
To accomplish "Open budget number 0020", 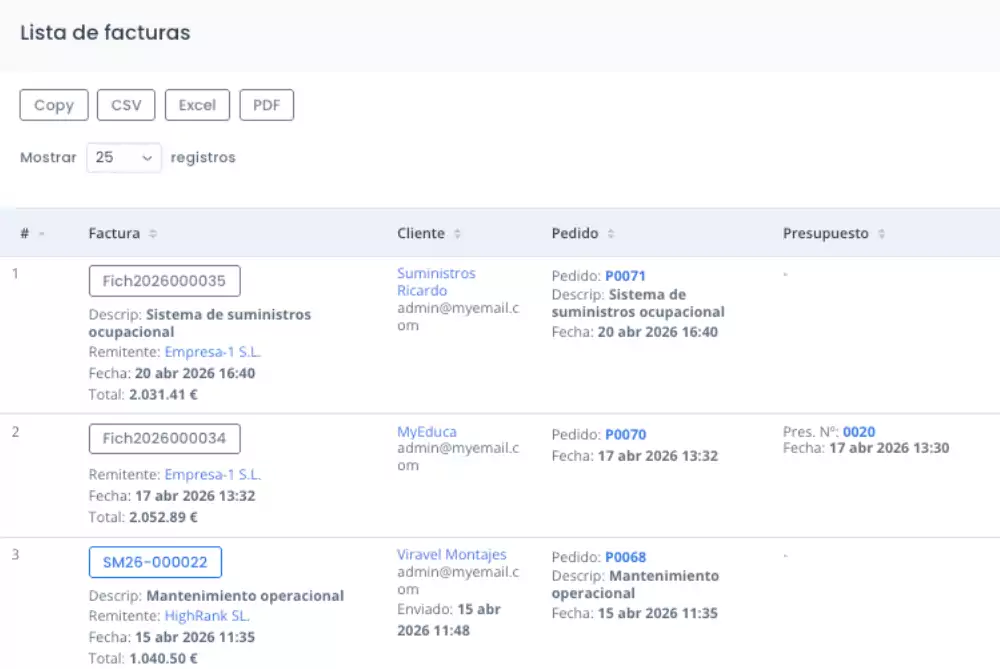I will coord(859,432).
